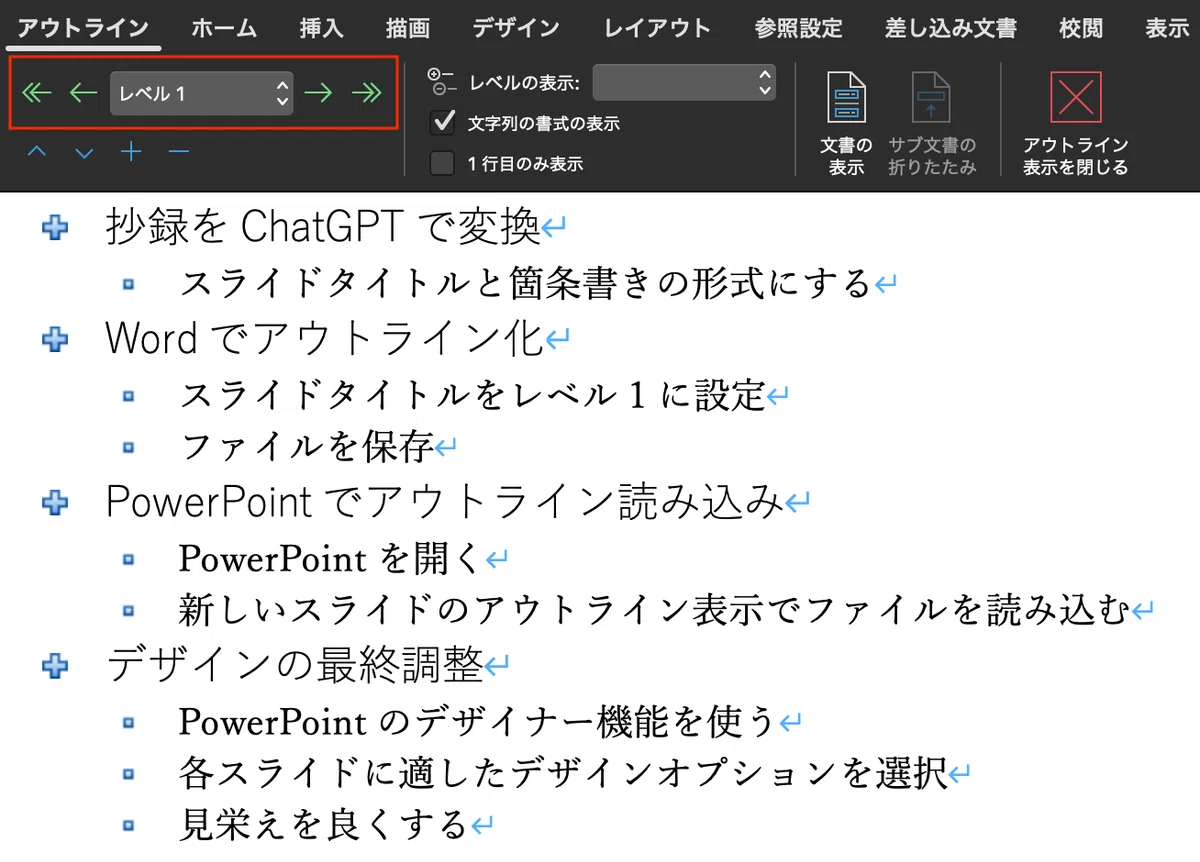Promote outline level single left arrow
Screen dimensions: 1200x862
(83, 94)
